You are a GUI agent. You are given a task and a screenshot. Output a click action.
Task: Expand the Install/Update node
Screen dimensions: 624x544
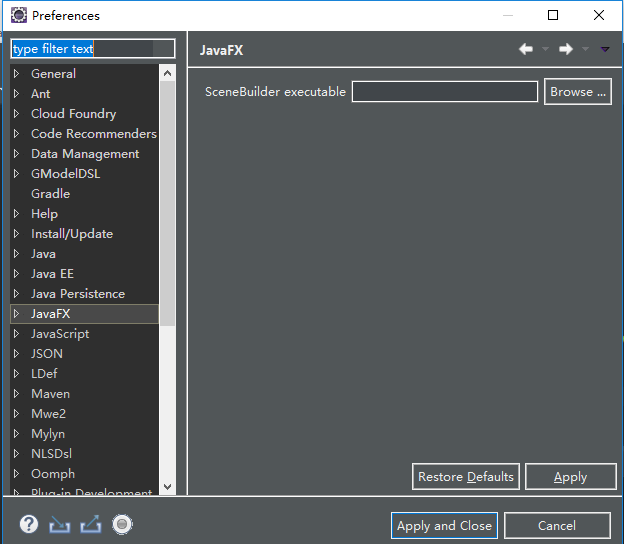[x=16, y=234]
